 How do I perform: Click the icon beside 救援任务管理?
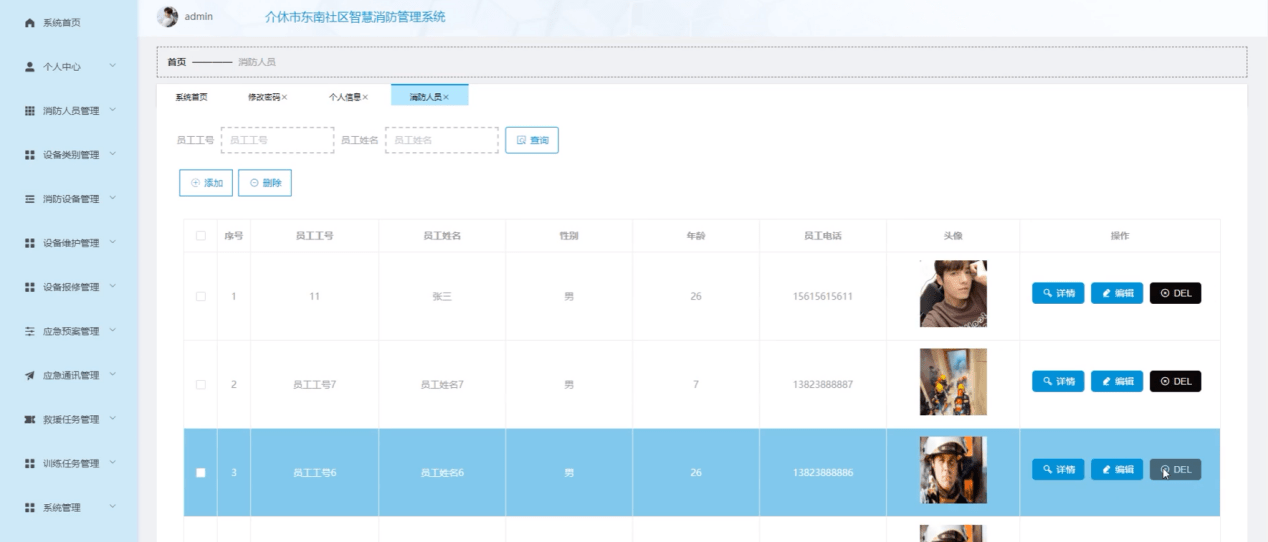pyautogui.click(x=29, y=419)
